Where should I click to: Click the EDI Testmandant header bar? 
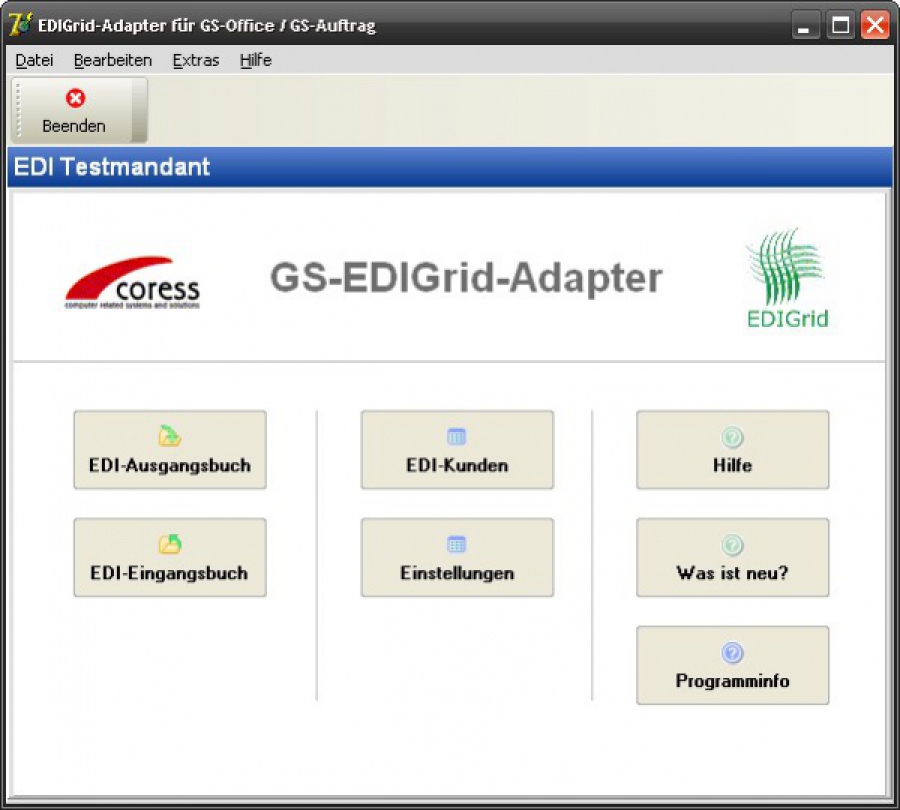450,167
